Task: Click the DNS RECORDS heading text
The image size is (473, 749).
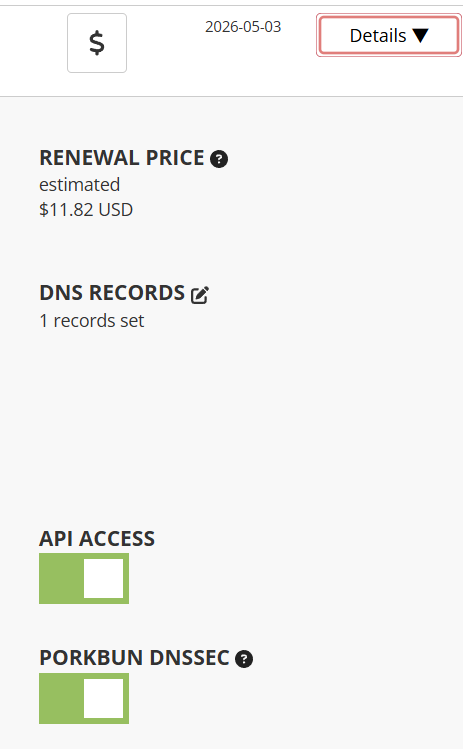Action: click(112, 293)
